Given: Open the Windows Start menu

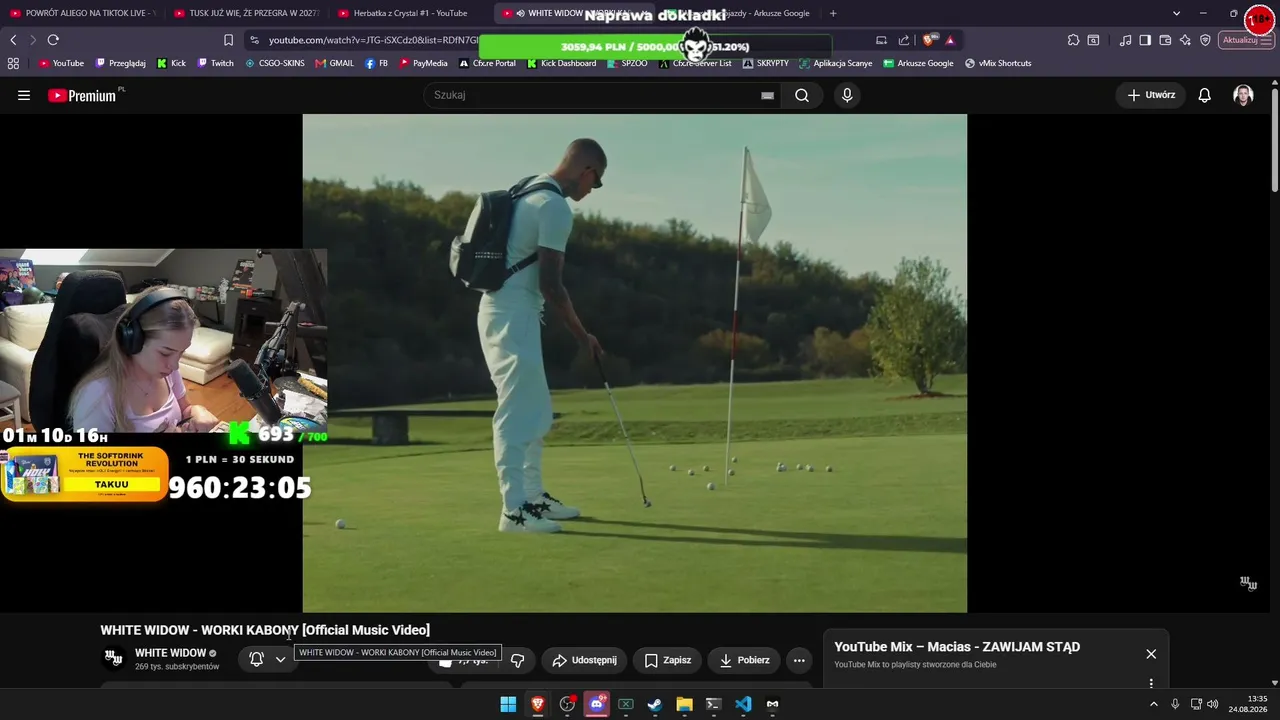Looking at the screenshot, I should tap(508, 704).
